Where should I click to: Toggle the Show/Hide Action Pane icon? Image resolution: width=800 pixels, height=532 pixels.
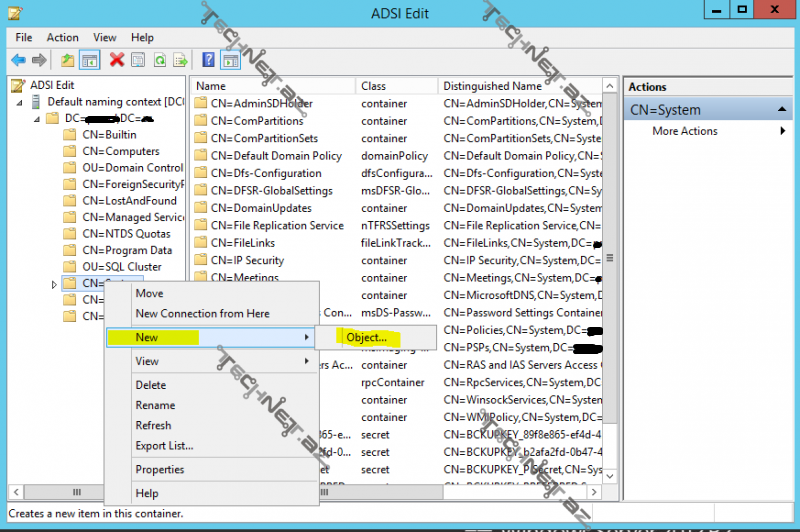click(x=230, y=60)
